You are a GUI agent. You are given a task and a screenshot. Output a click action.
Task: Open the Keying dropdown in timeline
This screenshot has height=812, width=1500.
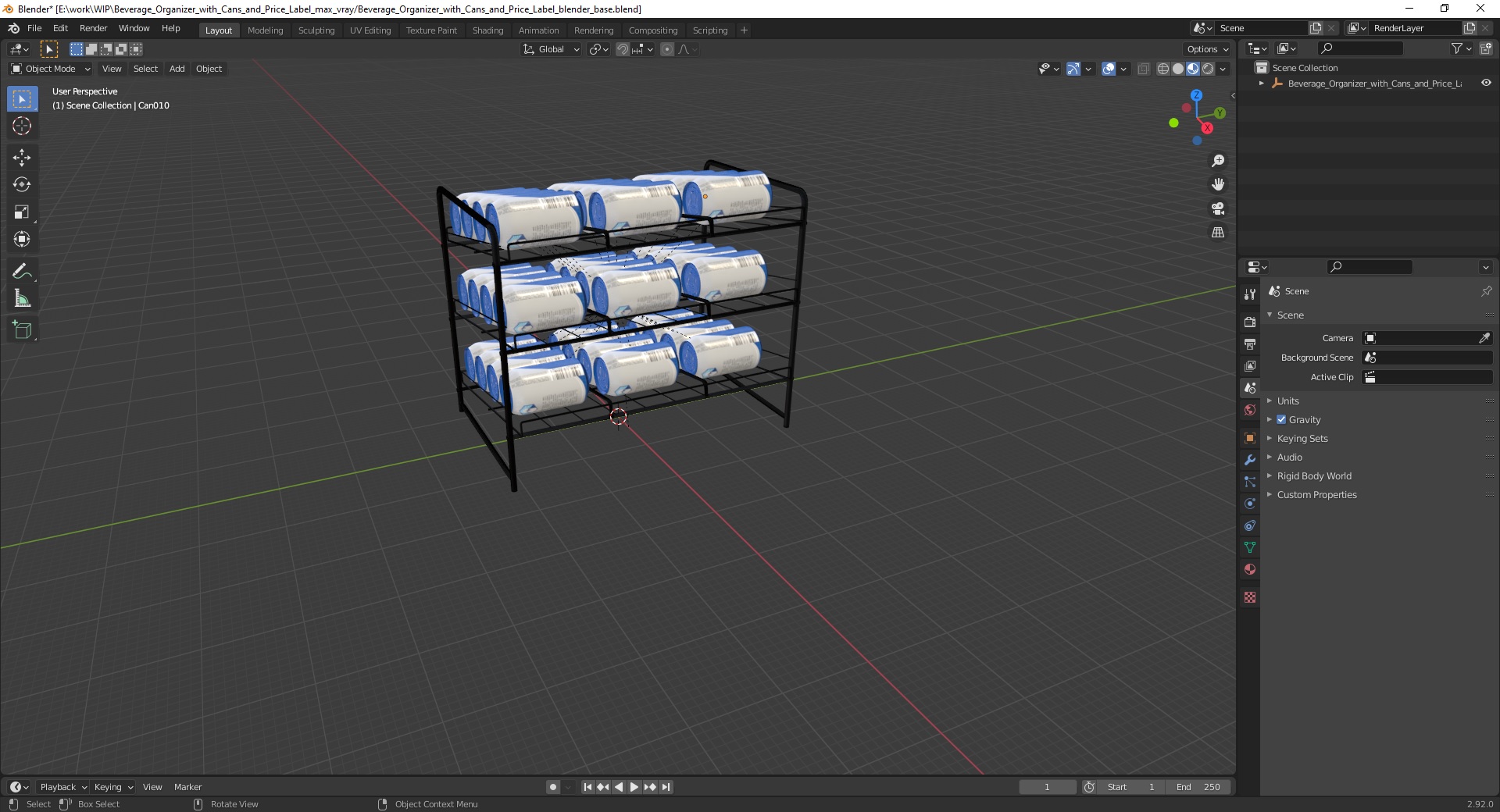pyautogui.click(x=113, y=787)
